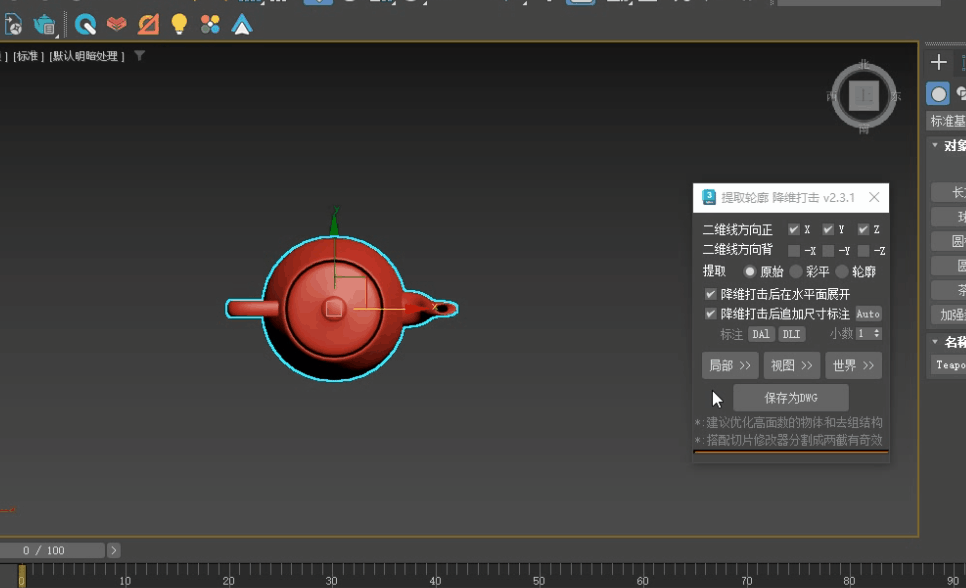
Task: Click the 视图 >> button
Action: tap(792, 365)
